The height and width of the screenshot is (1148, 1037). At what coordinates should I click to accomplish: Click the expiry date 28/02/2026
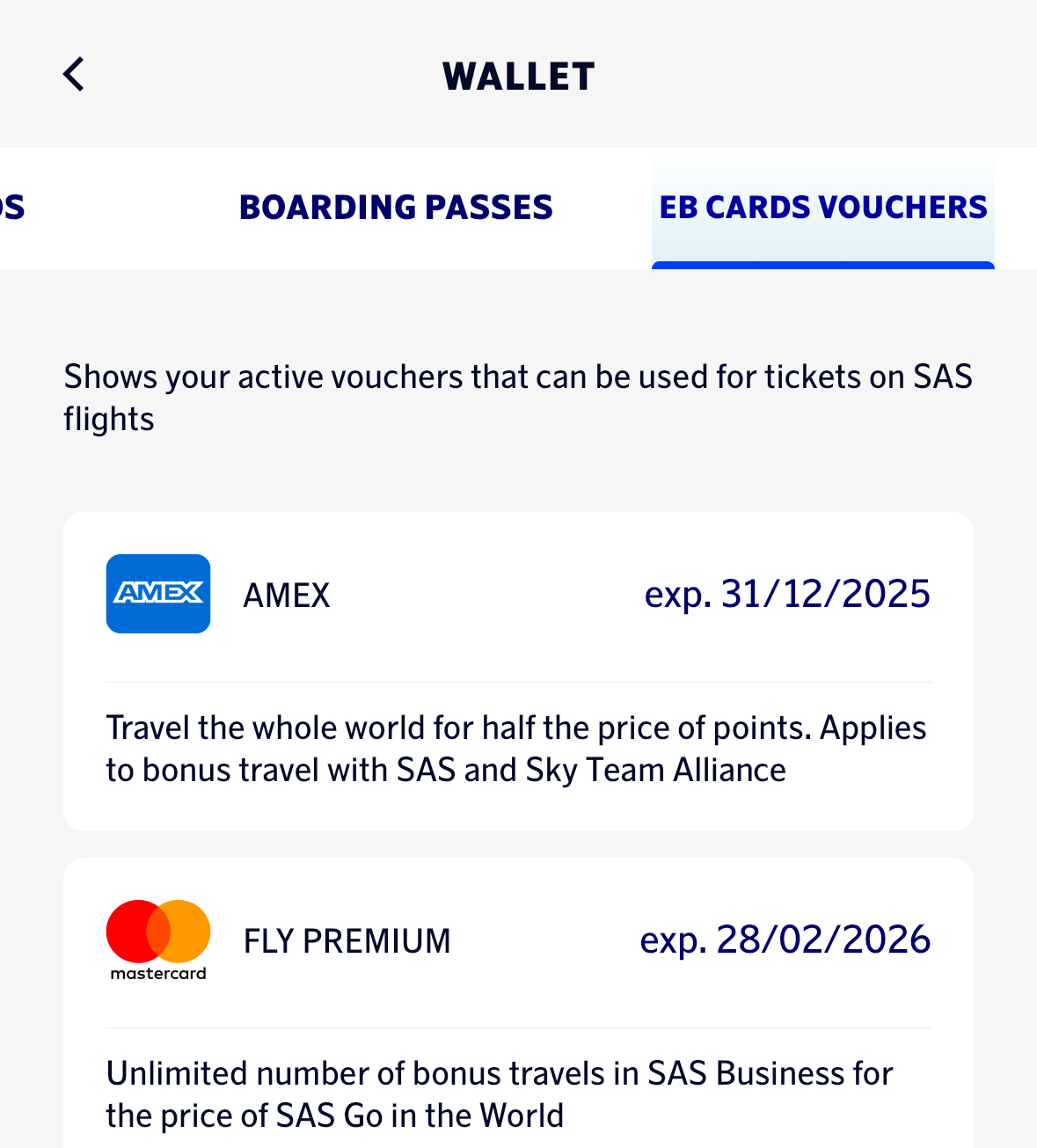tap(785, 940)
